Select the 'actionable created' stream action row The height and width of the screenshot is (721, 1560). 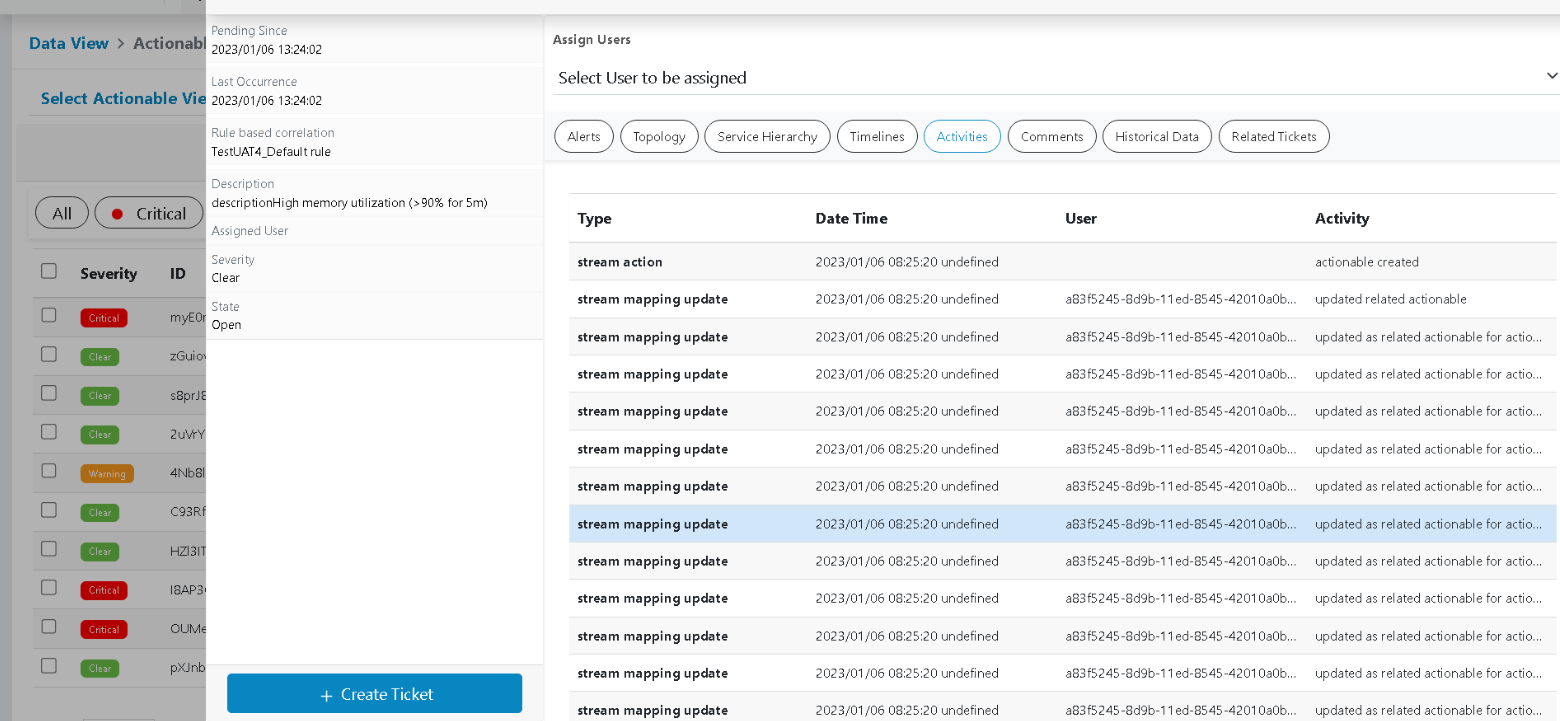(x=1062, y=262)
